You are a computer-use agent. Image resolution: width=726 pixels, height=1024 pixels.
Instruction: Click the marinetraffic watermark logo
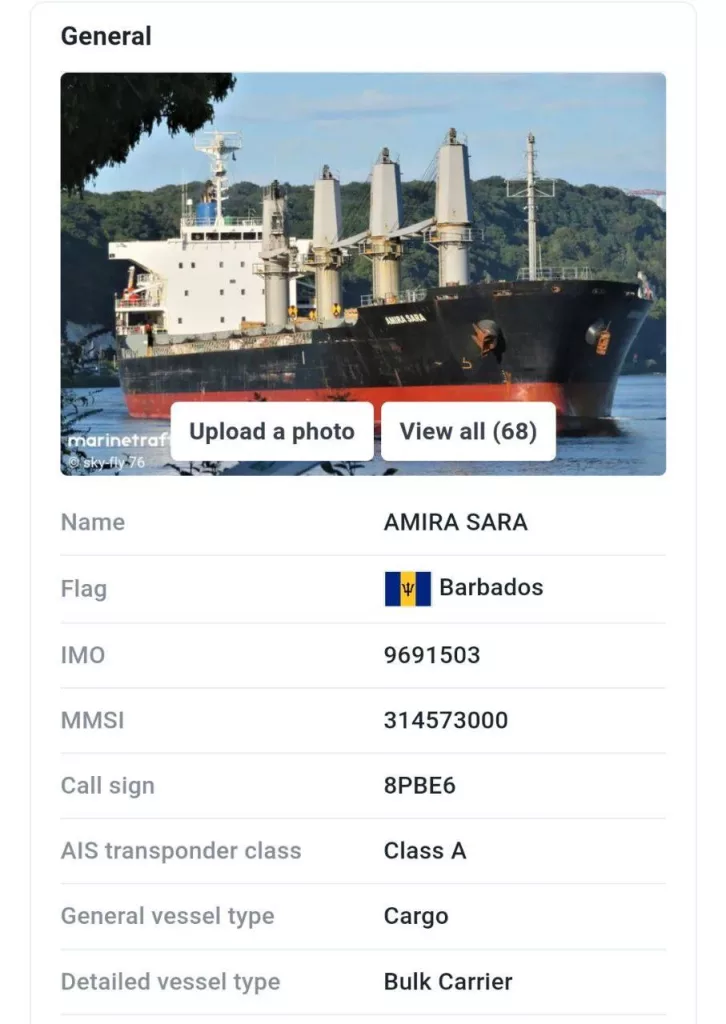click(x=116, y=440)
